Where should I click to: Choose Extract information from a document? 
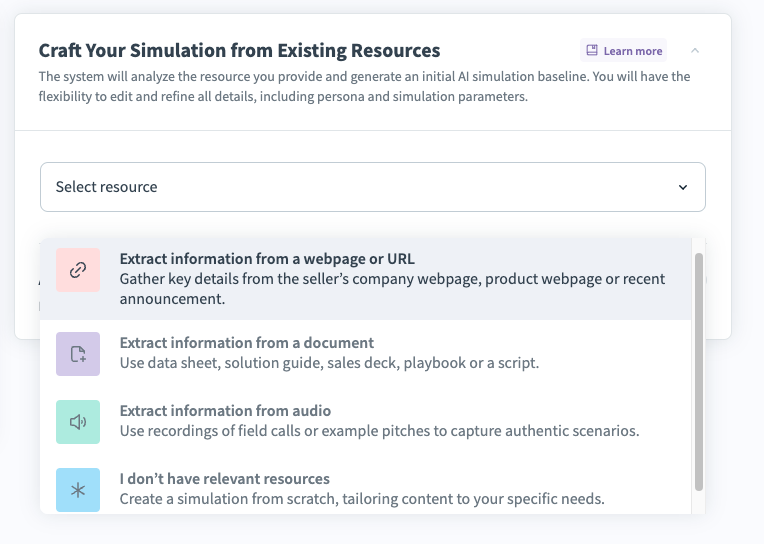[x=246, y=343]
